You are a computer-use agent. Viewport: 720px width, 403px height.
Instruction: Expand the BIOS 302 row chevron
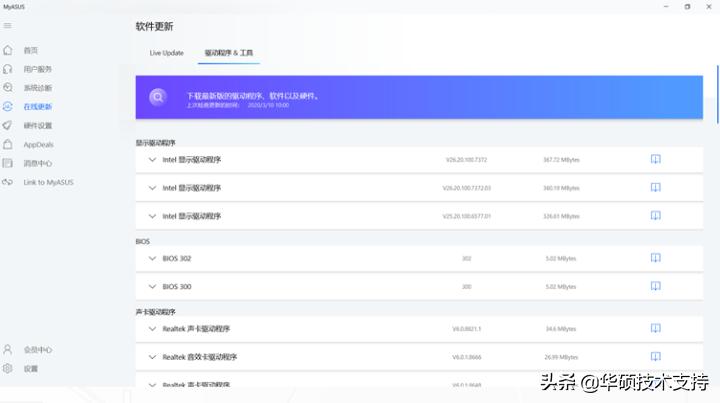(x=152, y=258)
